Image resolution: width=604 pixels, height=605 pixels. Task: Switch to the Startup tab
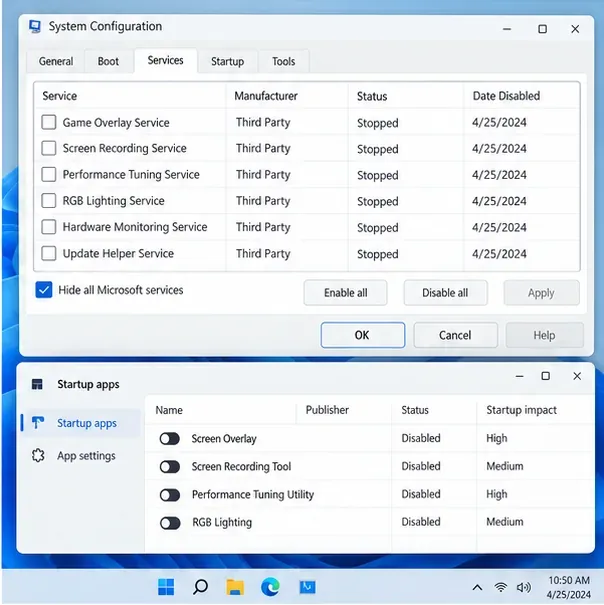pyautogui.click(x=227, y=61)
